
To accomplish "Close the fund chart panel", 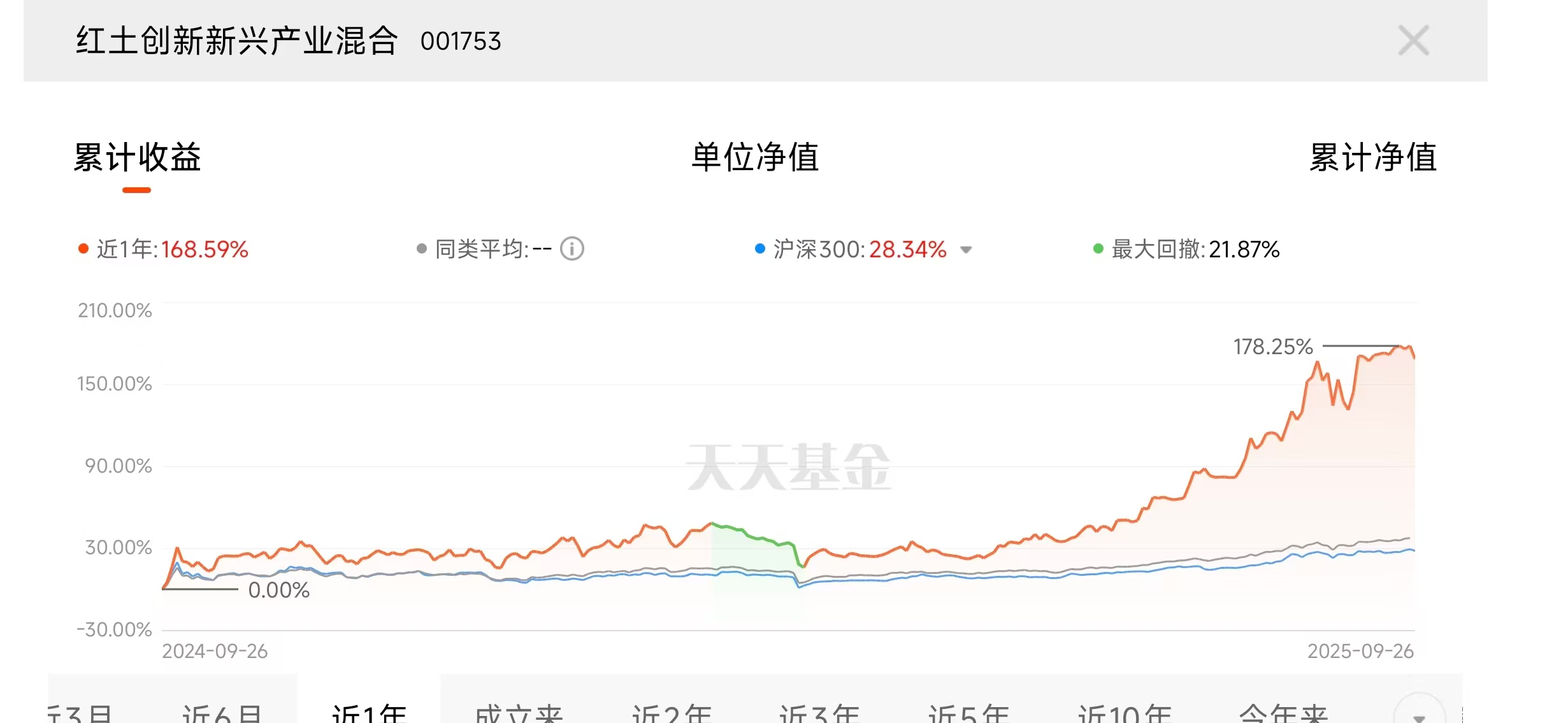I will 1413,41.
